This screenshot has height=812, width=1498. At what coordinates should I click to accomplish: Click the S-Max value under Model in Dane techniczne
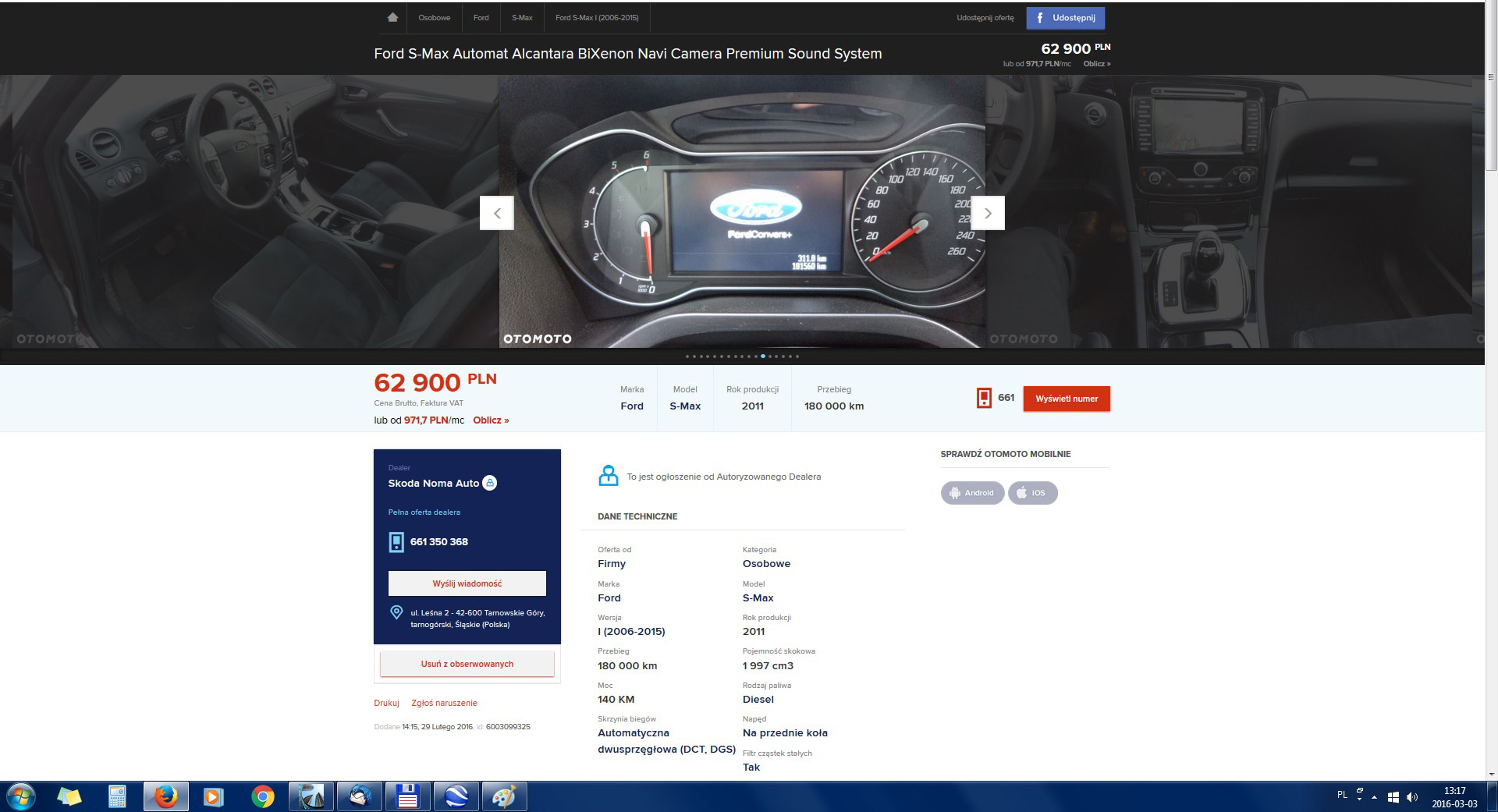pyautogui.click(x=758, y=598)
